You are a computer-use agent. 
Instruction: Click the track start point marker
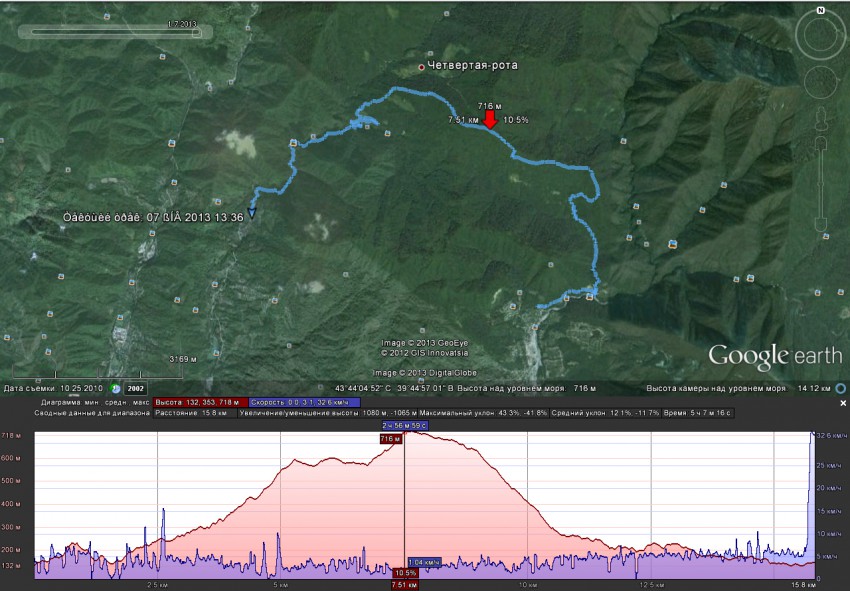point(252,212)
